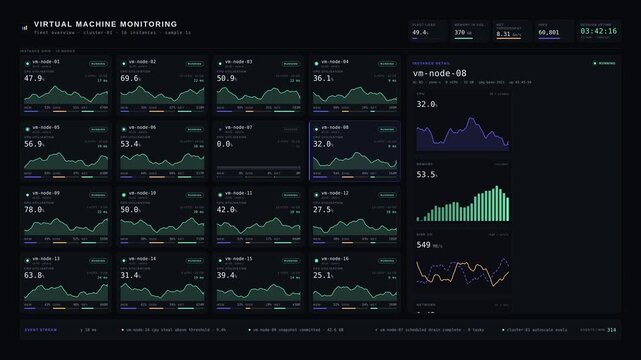Open the vm-node-03 card title

239,62
